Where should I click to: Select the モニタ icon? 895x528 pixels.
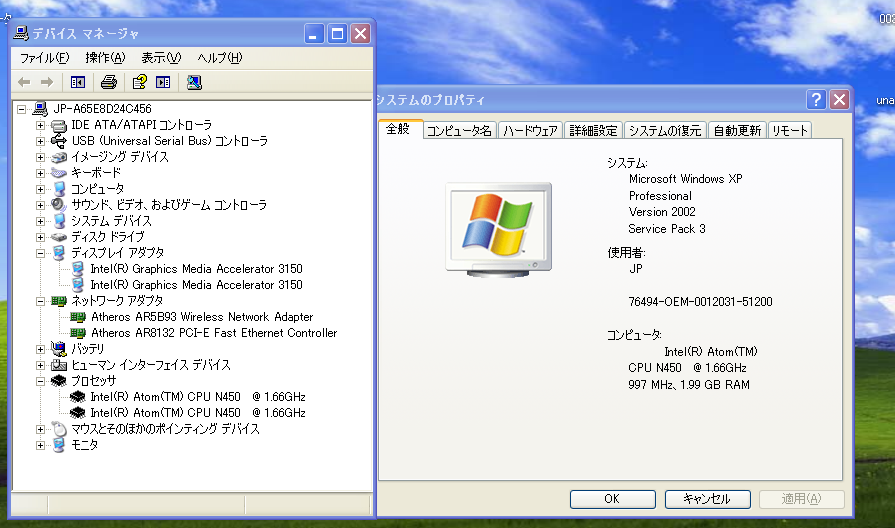coord(59,445)
